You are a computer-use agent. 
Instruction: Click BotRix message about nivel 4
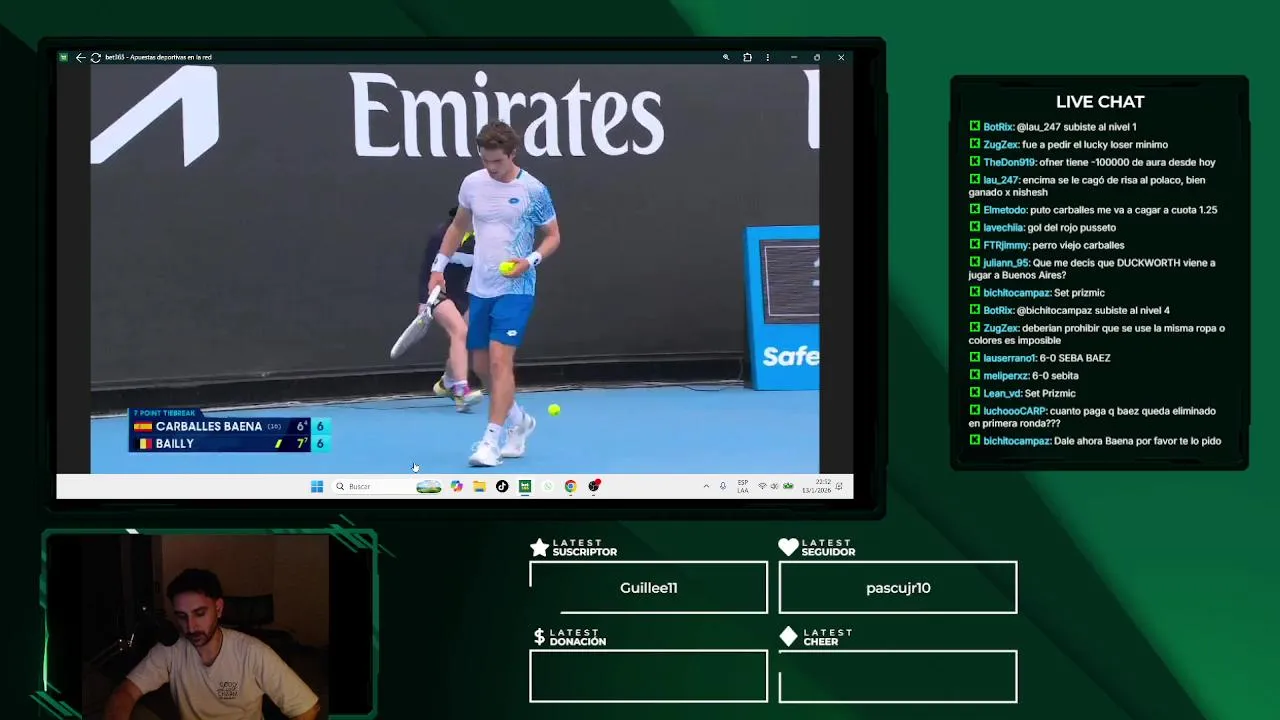(x=1069, y=310)
